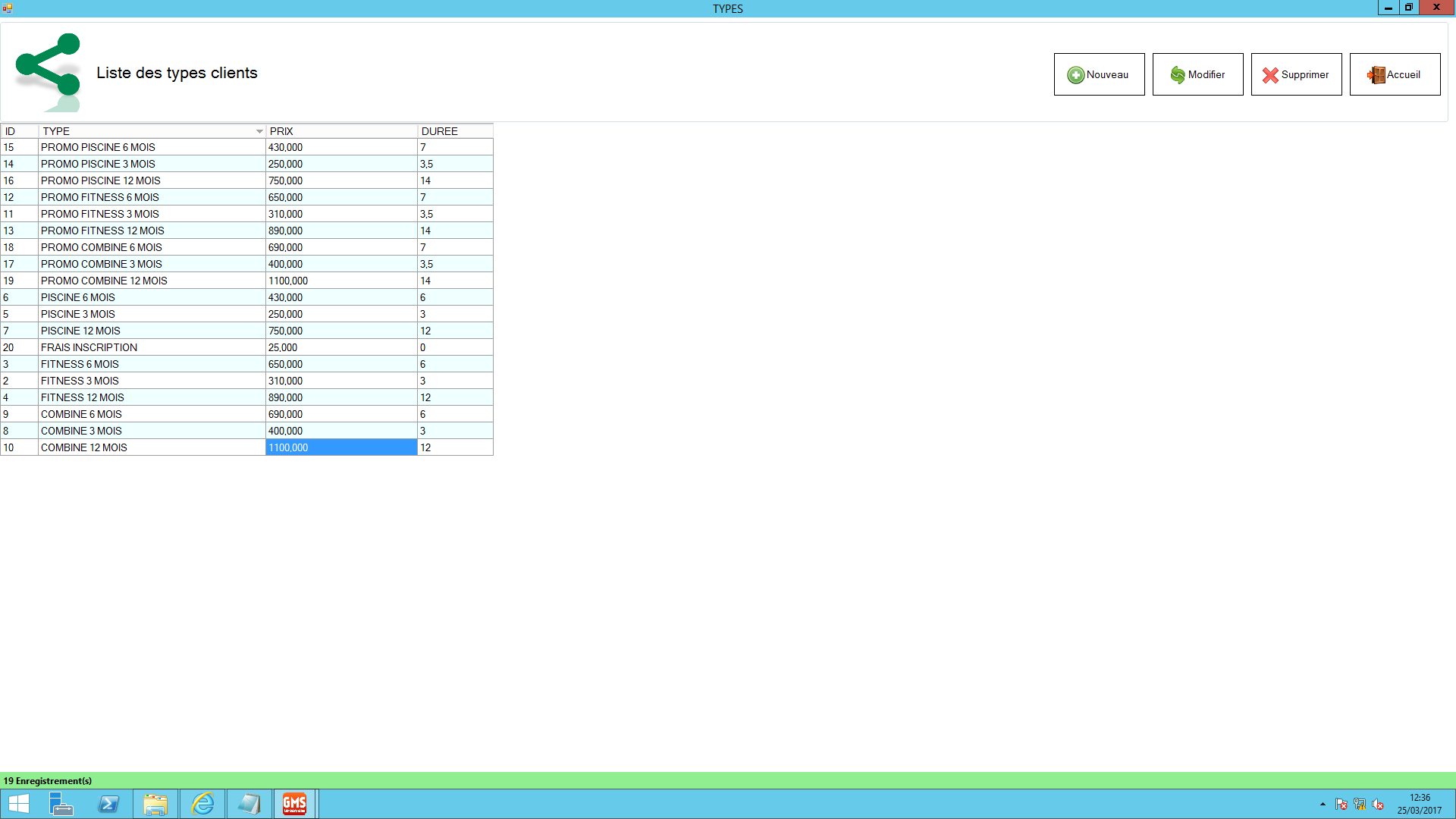Click the ID column header
The image size is (1456, 819).
point(19,131)
